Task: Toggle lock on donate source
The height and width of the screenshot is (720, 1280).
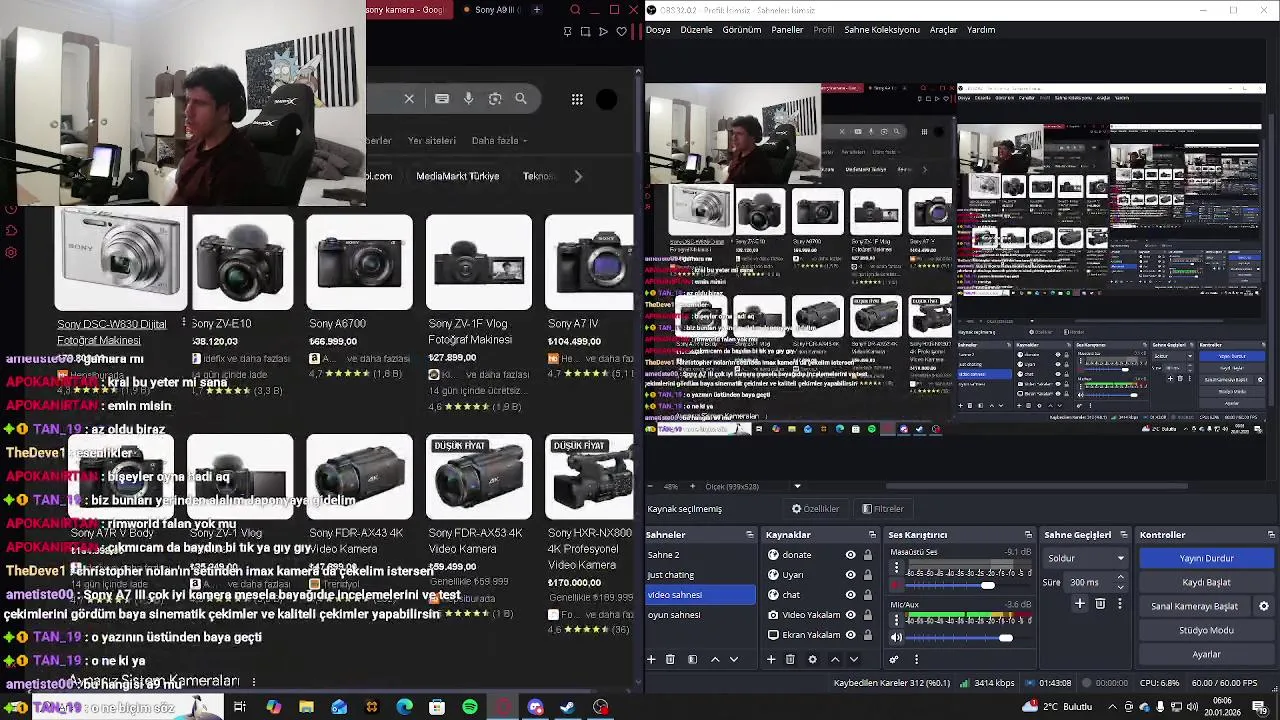Action: (x=868, y=555)
